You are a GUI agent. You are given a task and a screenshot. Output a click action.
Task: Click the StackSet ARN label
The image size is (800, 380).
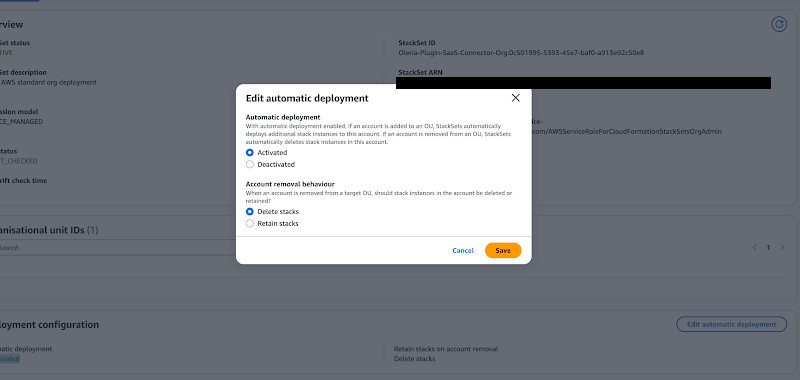click(x=420, y=72)
